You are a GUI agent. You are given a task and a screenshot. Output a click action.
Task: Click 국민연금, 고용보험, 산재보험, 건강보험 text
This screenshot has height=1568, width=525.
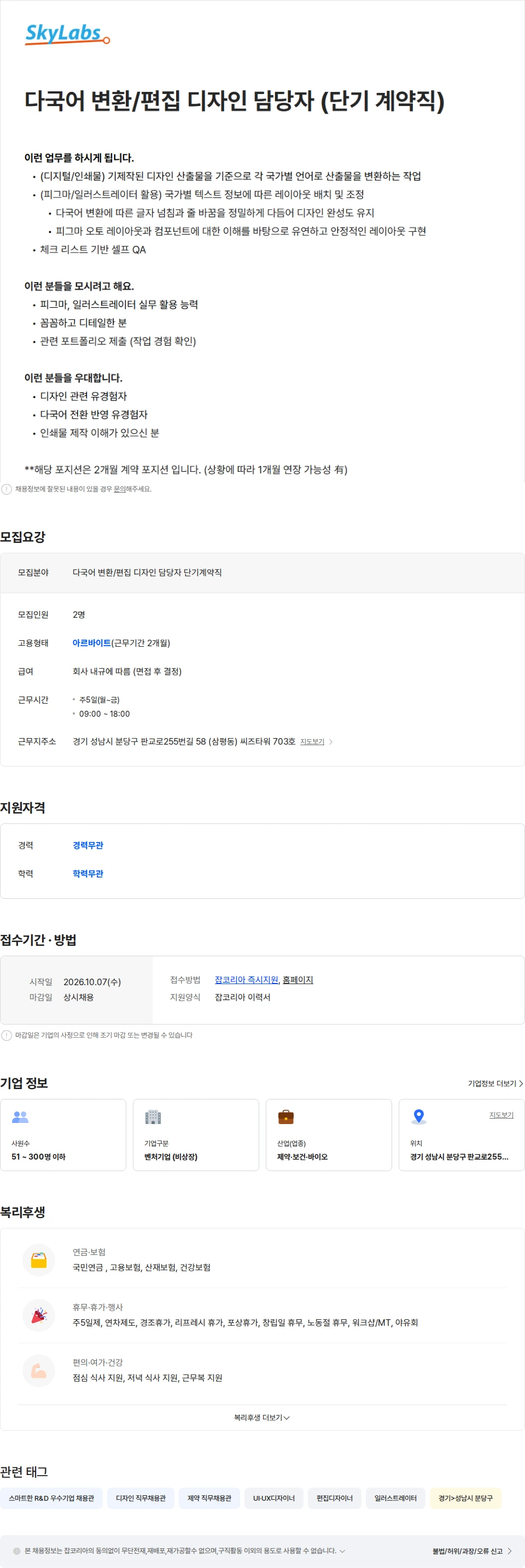tap(141, 1267)
